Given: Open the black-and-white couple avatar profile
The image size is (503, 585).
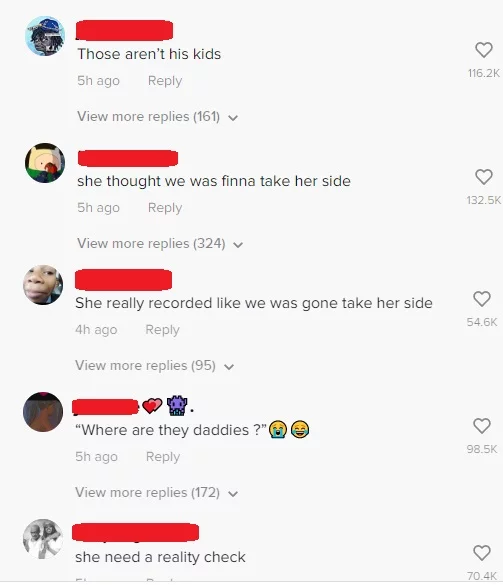Looking at the screenshot, I should 43,538.
